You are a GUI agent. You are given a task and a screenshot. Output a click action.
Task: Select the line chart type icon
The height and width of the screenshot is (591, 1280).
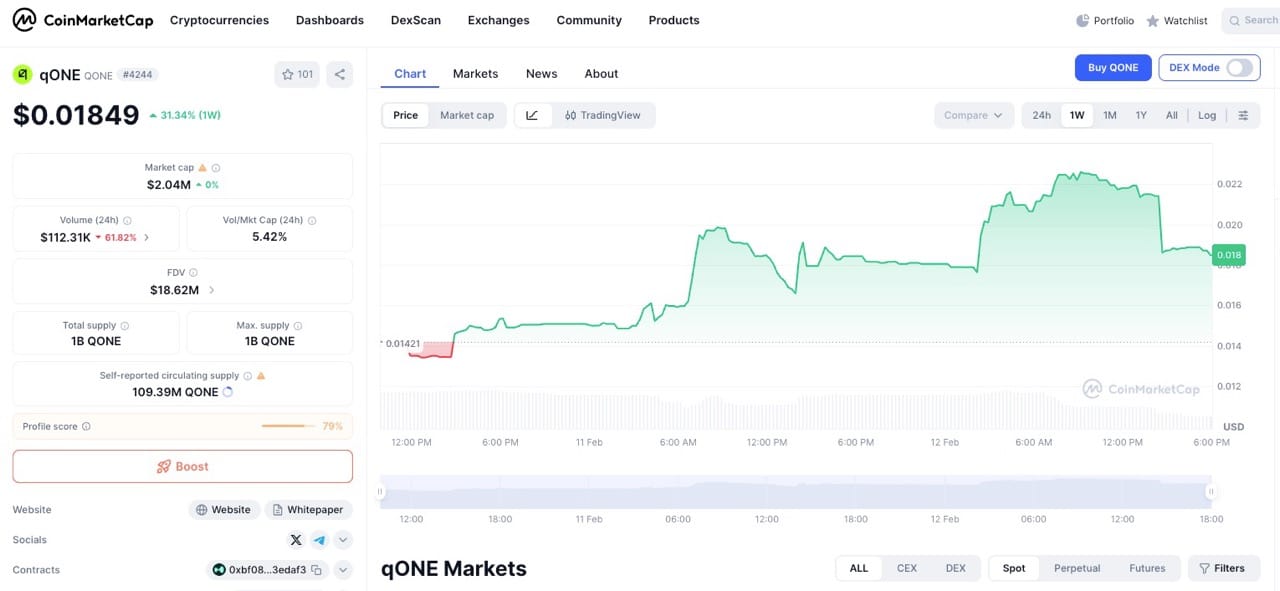[532, 115]
